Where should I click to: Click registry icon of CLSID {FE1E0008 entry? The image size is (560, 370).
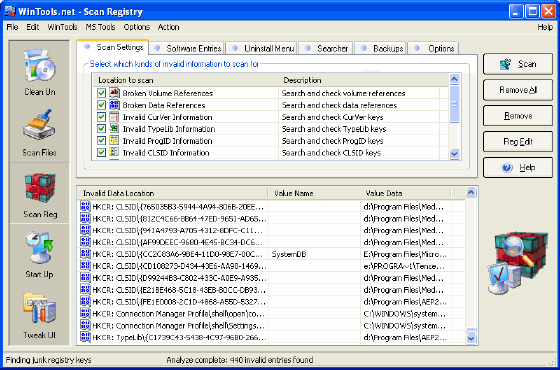click(85, 302)
